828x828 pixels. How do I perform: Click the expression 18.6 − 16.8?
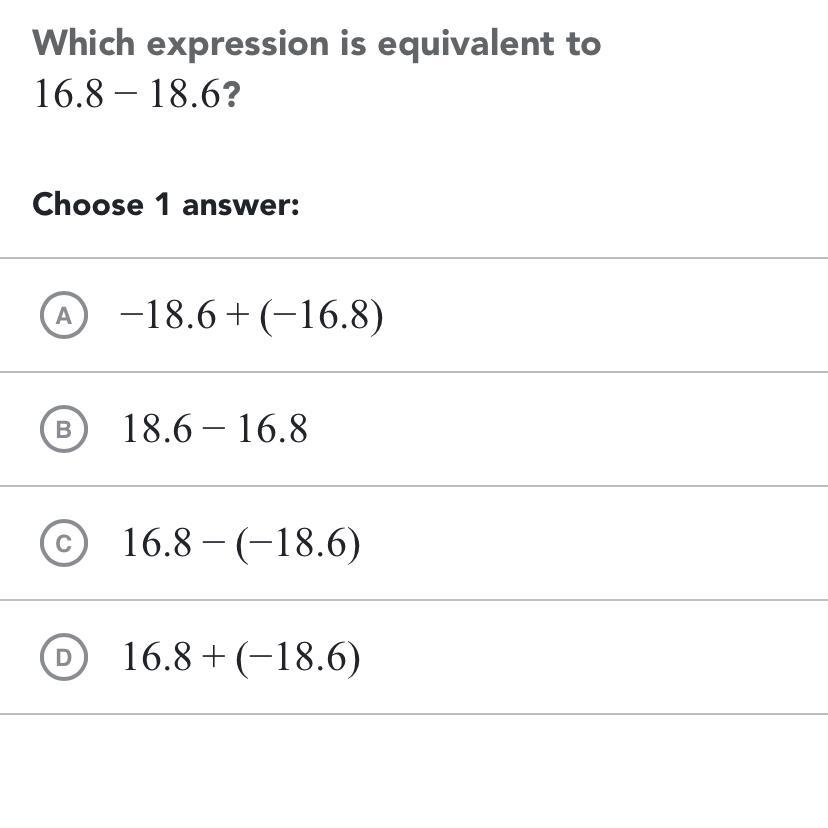pos(215,430)
